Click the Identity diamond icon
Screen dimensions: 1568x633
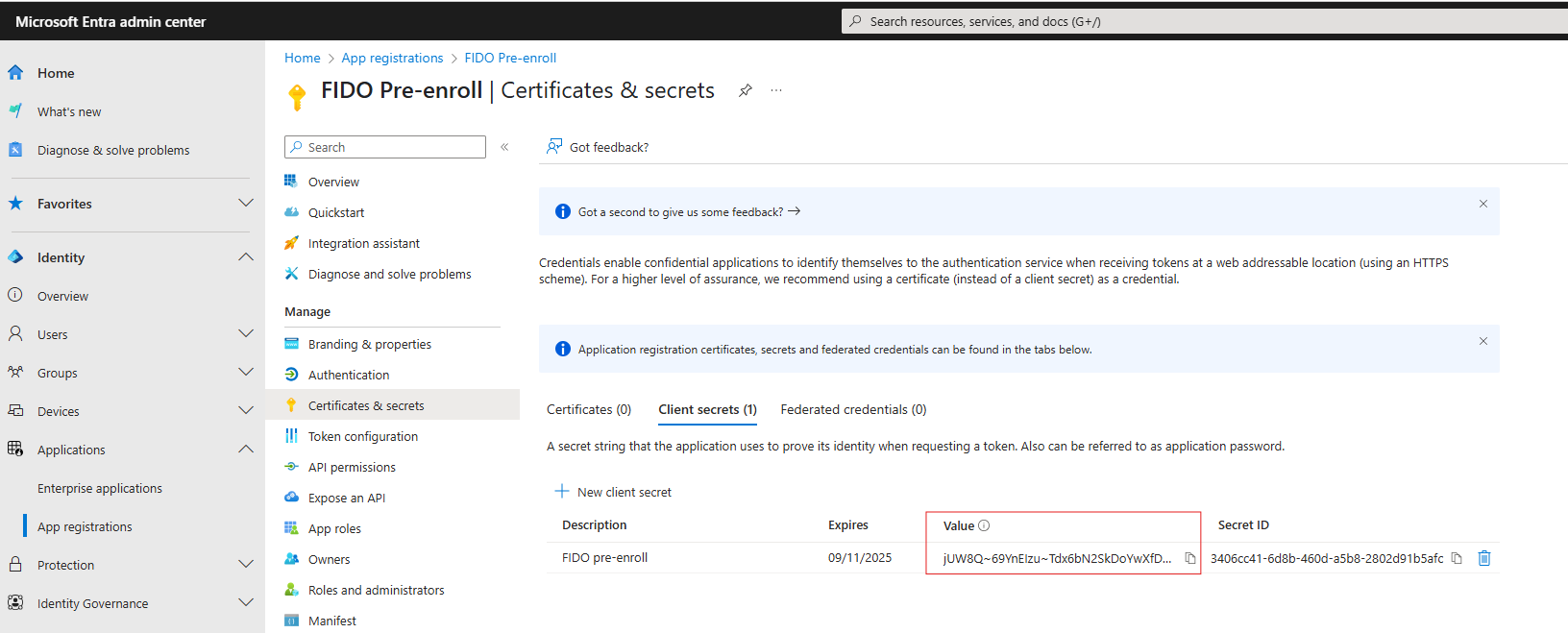(x=15, y=256)
